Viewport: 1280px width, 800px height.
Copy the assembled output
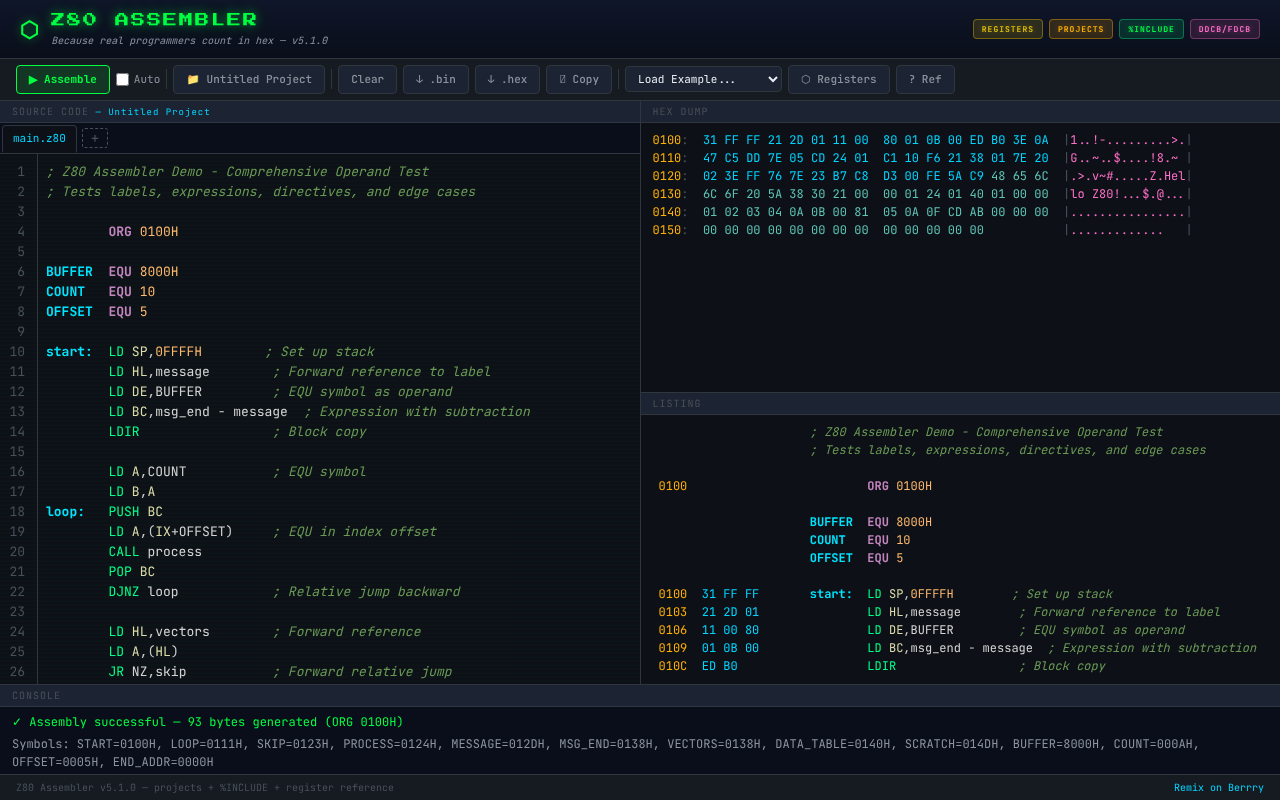(579, 79)
